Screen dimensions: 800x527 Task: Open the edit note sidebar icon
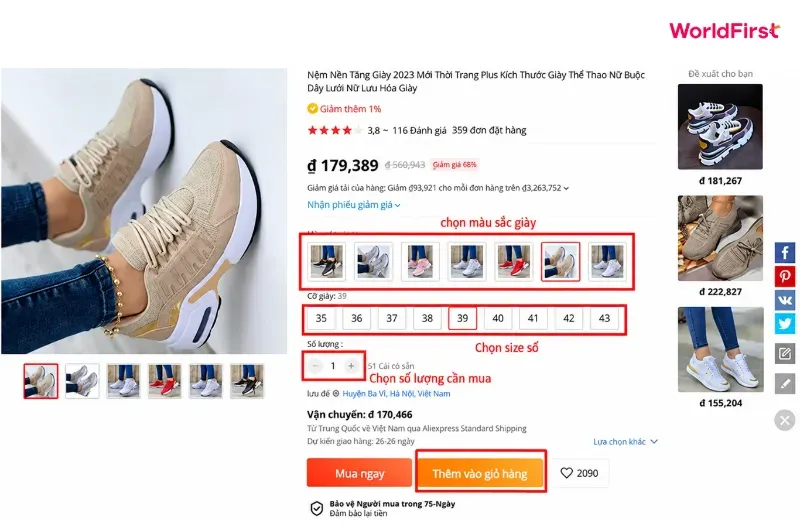click(x=785, y=354)
